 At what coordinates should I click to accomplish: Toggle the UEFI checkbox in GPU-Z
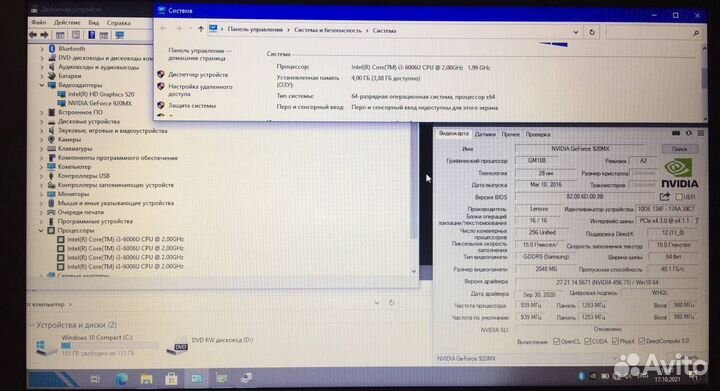click(679, 197)
